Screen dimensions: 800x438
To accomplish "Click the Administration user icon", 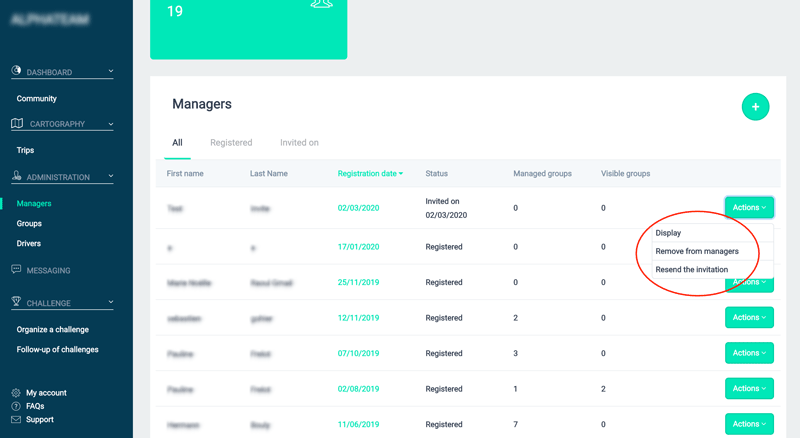I will tap(17, 177).
